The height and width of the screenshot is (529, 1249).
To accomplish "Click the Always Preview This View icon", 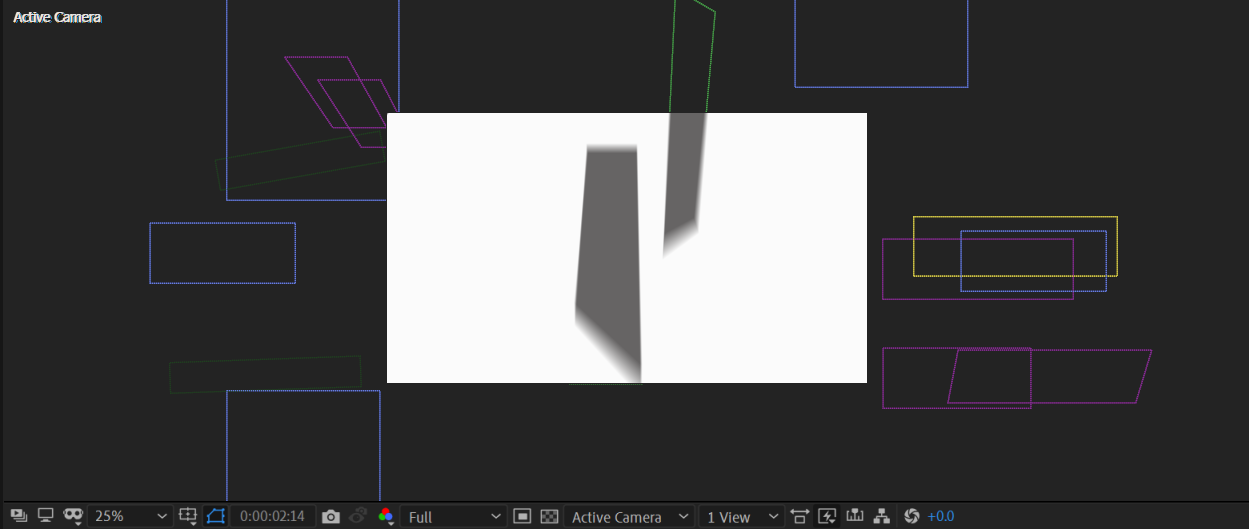I will [18, 516].
